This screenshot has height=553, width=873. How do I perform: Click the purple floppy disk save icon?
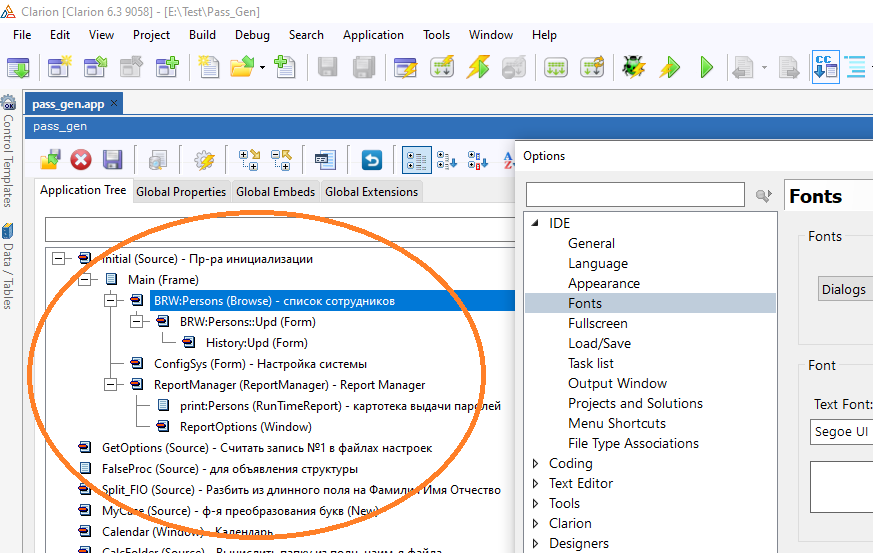pos(113,160)
